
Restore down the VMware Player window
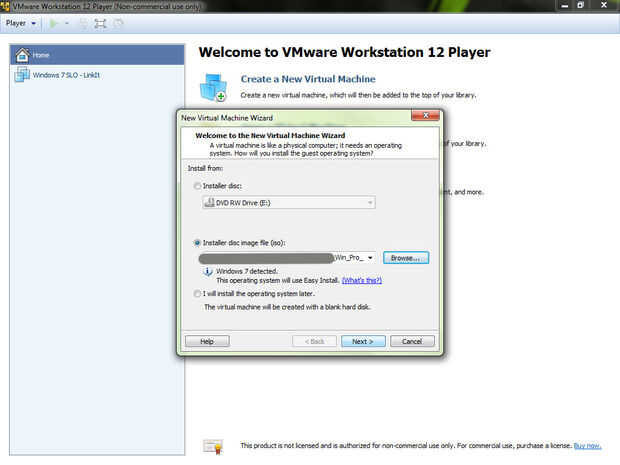pos(580,6)
